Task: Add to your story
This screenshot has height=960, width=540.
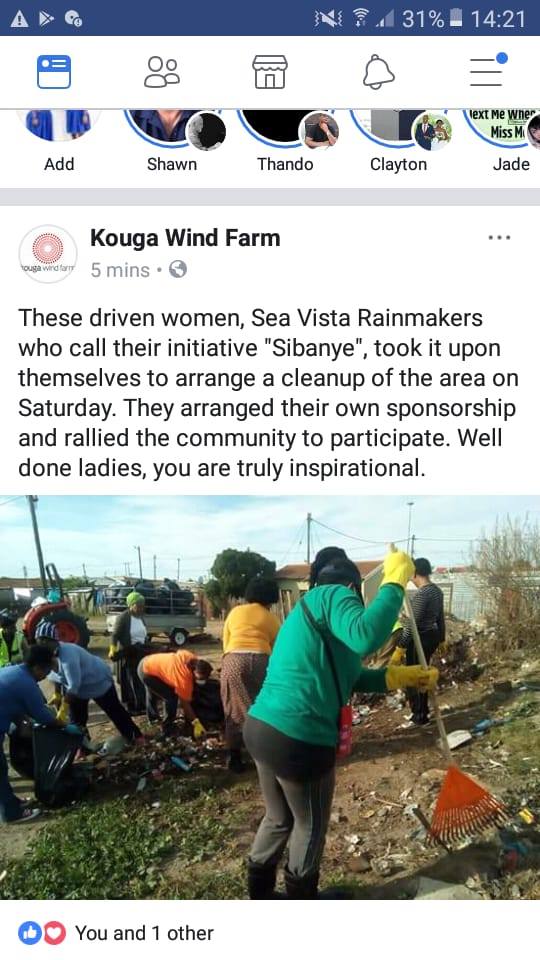Action: [x=59, y=142]
